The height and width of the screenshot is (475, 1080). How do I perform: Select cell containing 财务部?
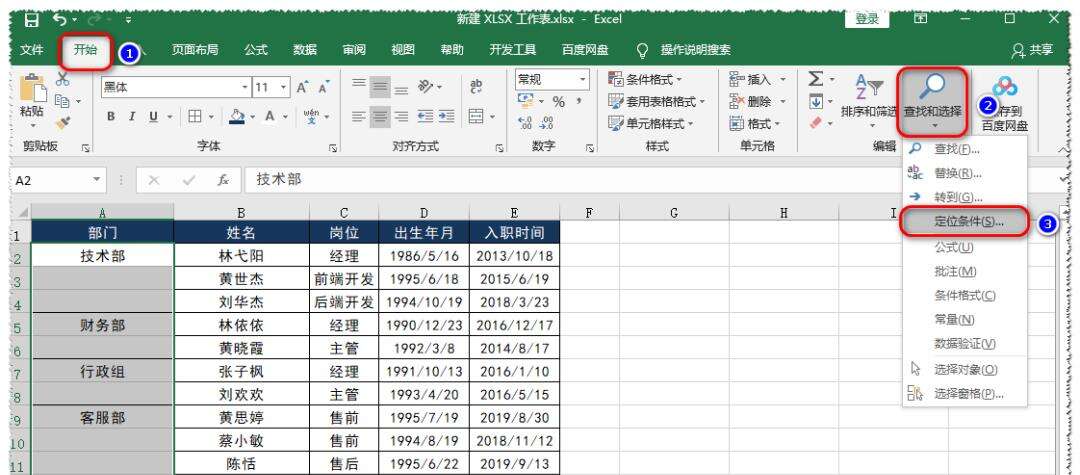click(103, 326)
